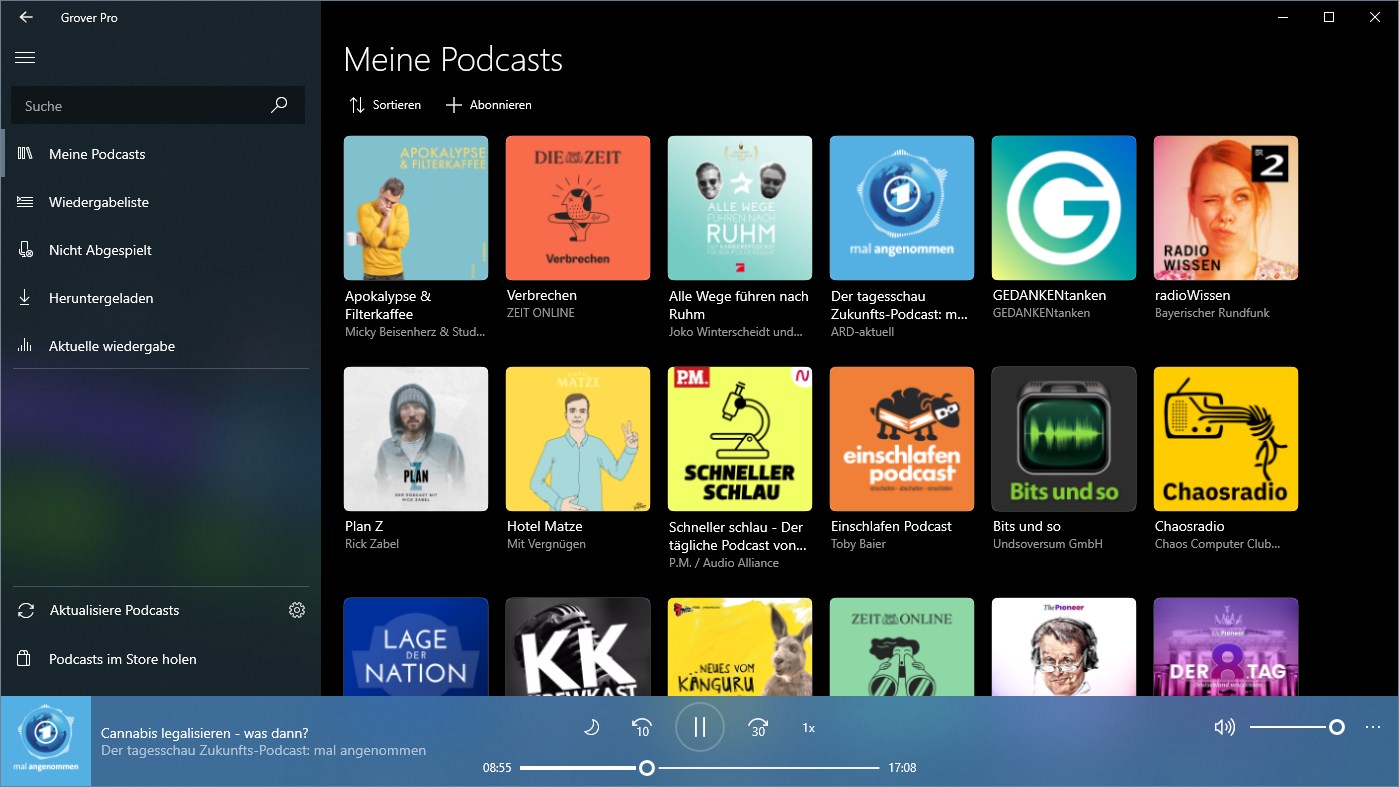Click the Sortieren button
1399x787 pixels.
tap(385, 105)
